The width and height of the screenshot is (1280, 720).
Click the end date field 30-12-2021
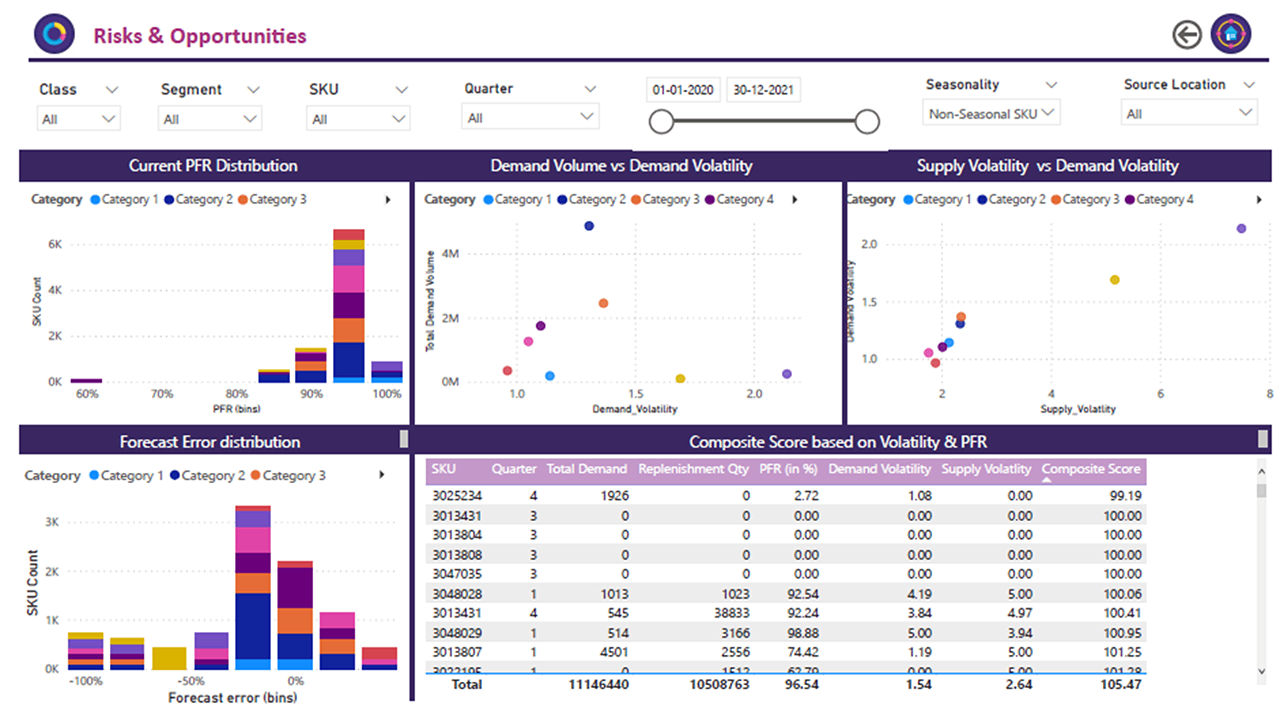click(764, 90)
